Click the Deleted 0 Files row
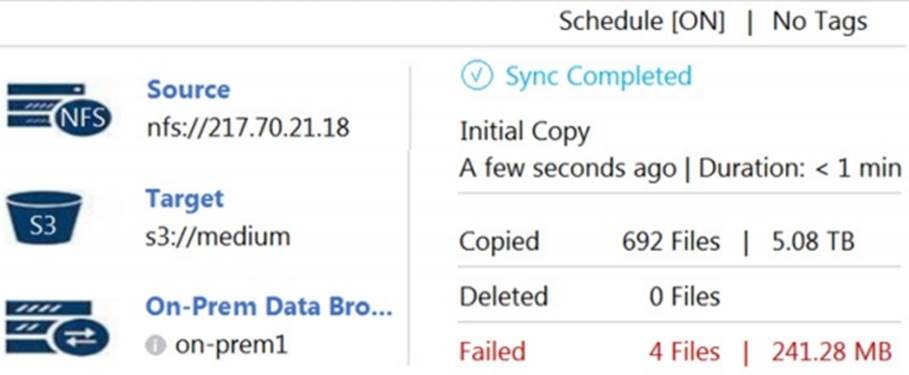 pyautogui.click(x=679, y=296)
